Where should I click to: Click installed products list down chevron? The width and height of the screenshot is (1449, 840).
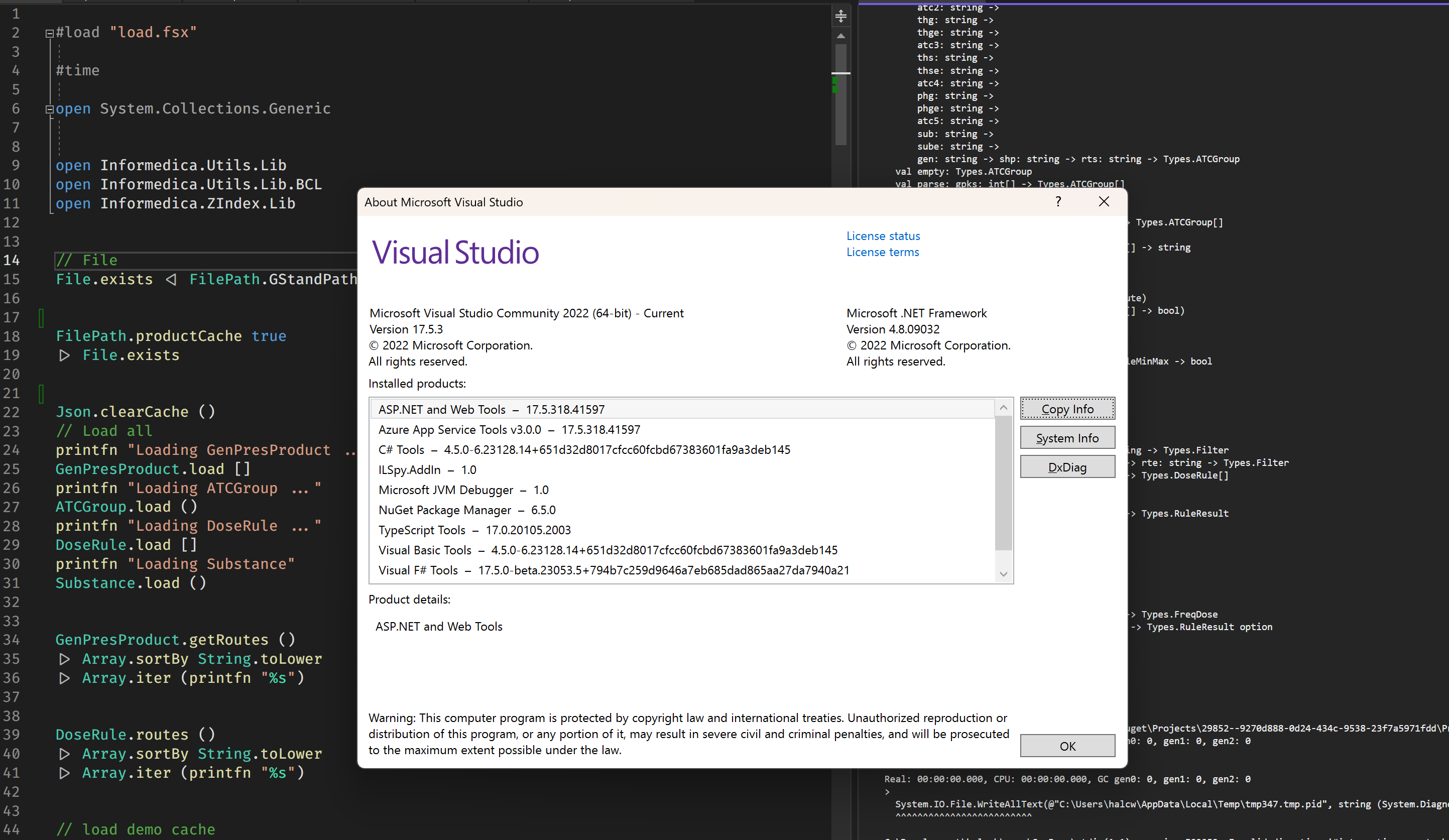tap(1004, 573)
